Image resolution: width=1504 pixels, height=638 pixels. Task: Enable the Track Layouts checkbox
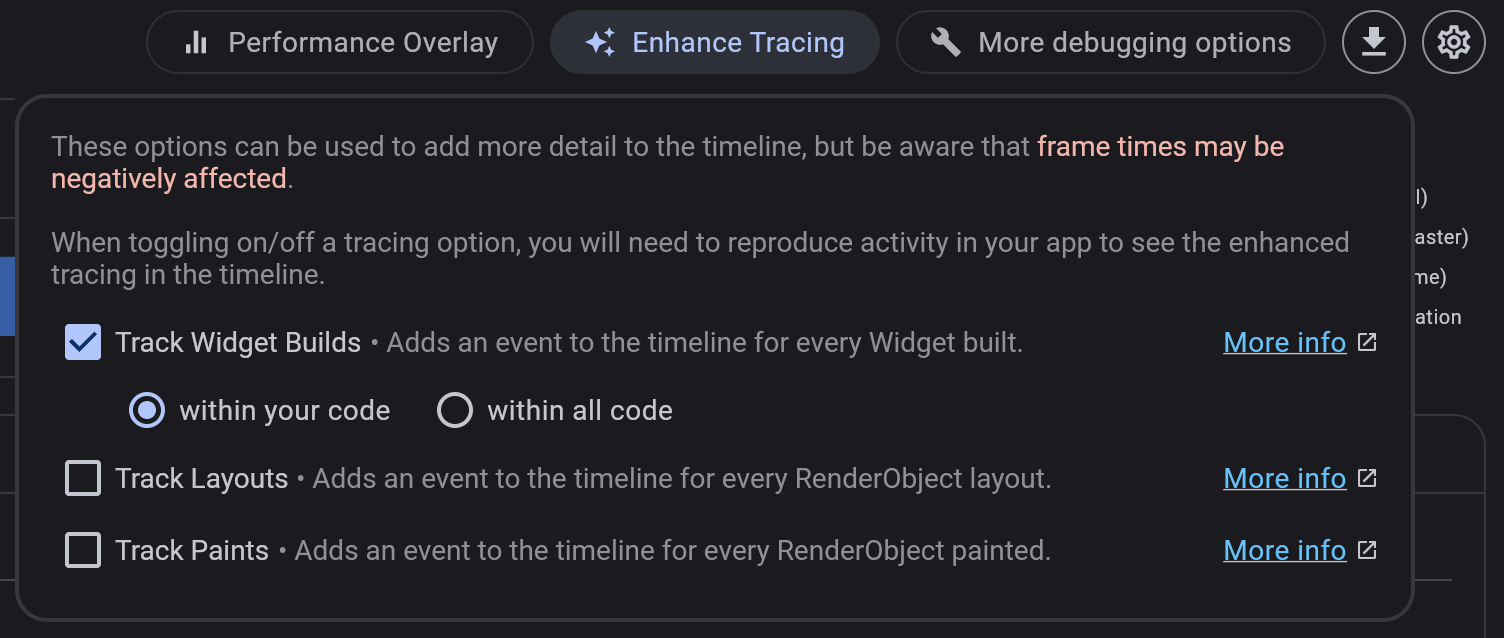click(x=83, y=478)
